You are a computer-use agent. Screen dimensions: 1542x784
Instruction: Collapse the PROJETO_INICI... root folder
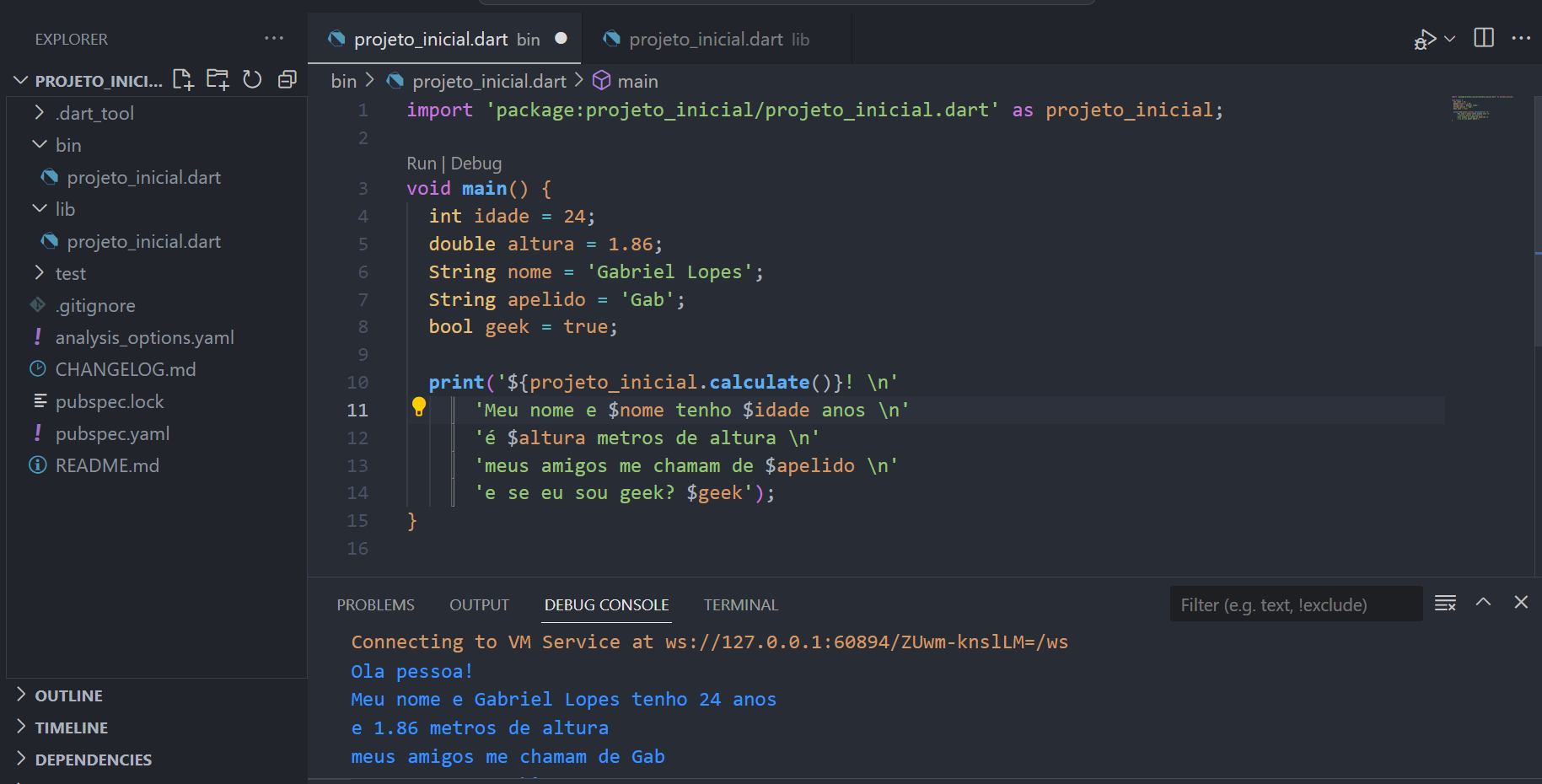pos(21,81)
